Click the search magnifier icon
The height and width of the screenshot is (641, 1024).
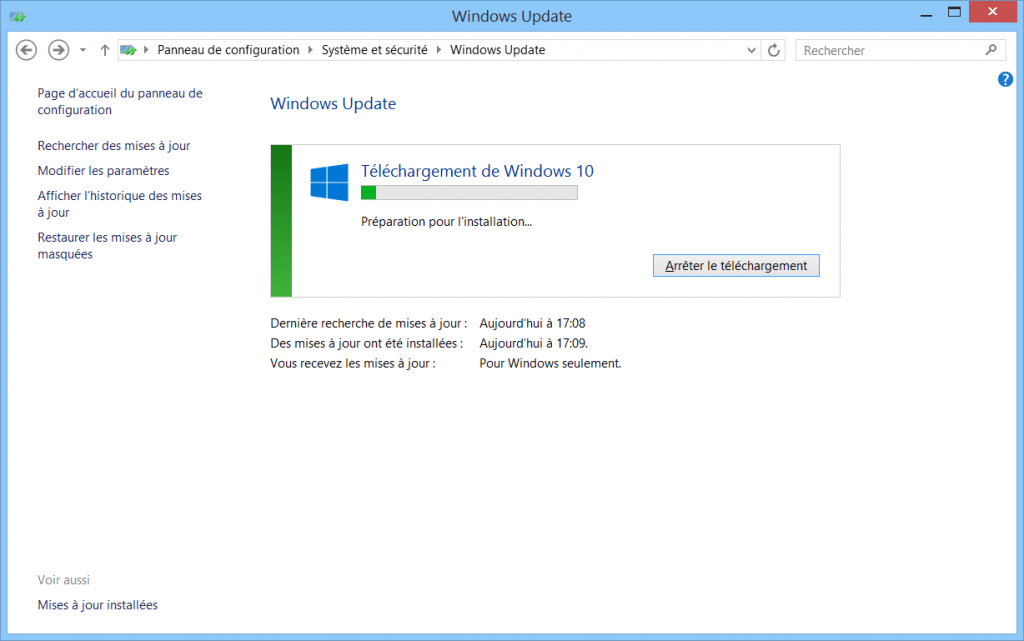[x=991, y=50]
